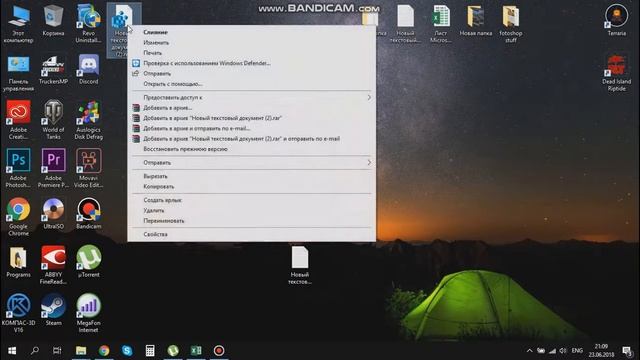Open the Этот компьютер desktop icon
This screenshot has height=360, width=640.
[x=18, y=24]
